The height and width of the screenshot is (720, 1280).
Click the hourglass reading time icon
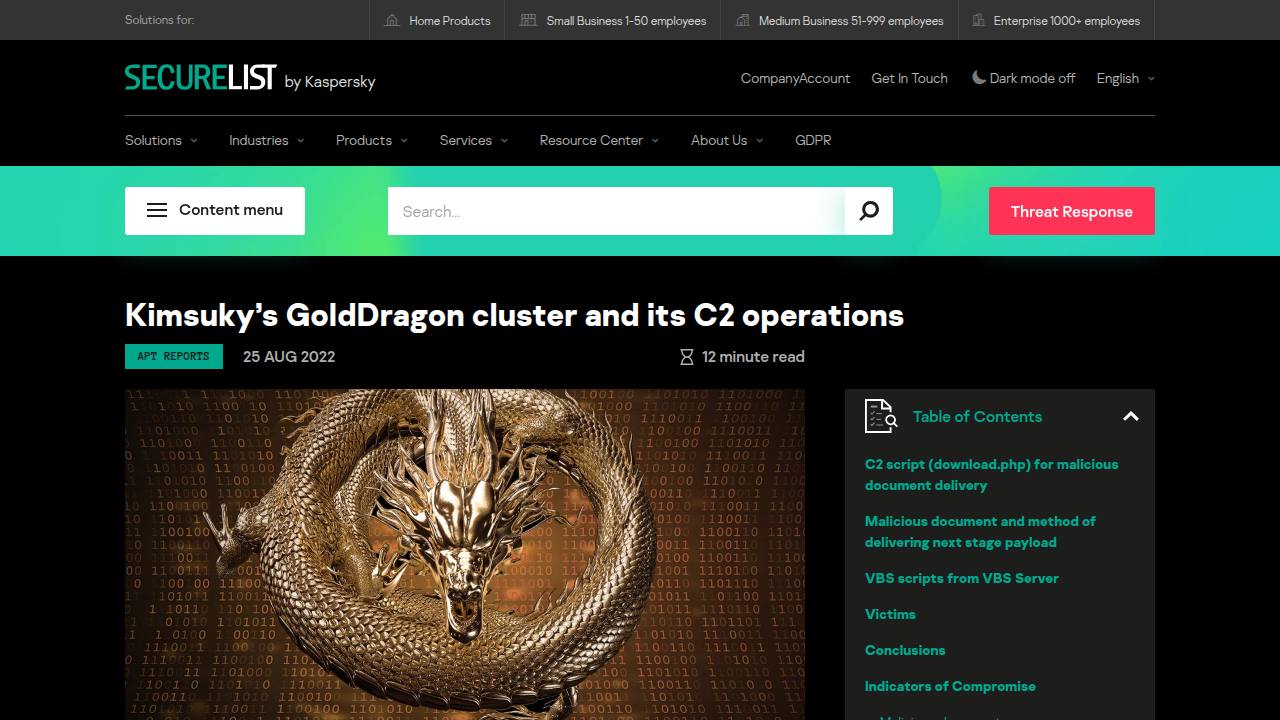687,357
